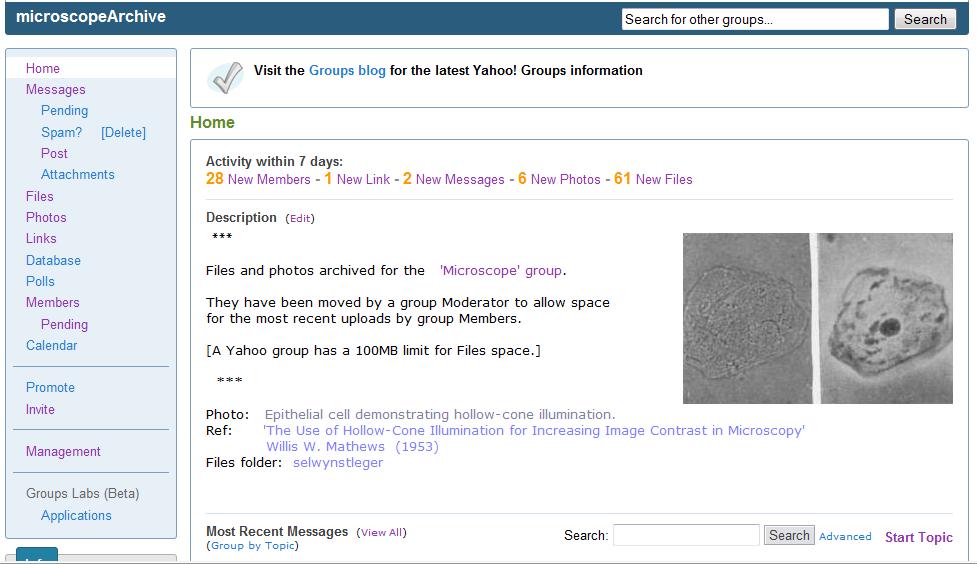Screen dimensions: 977x564
Task: Click the checkmark icon beside Groups blog notice
Action: (x=225, y=77)
